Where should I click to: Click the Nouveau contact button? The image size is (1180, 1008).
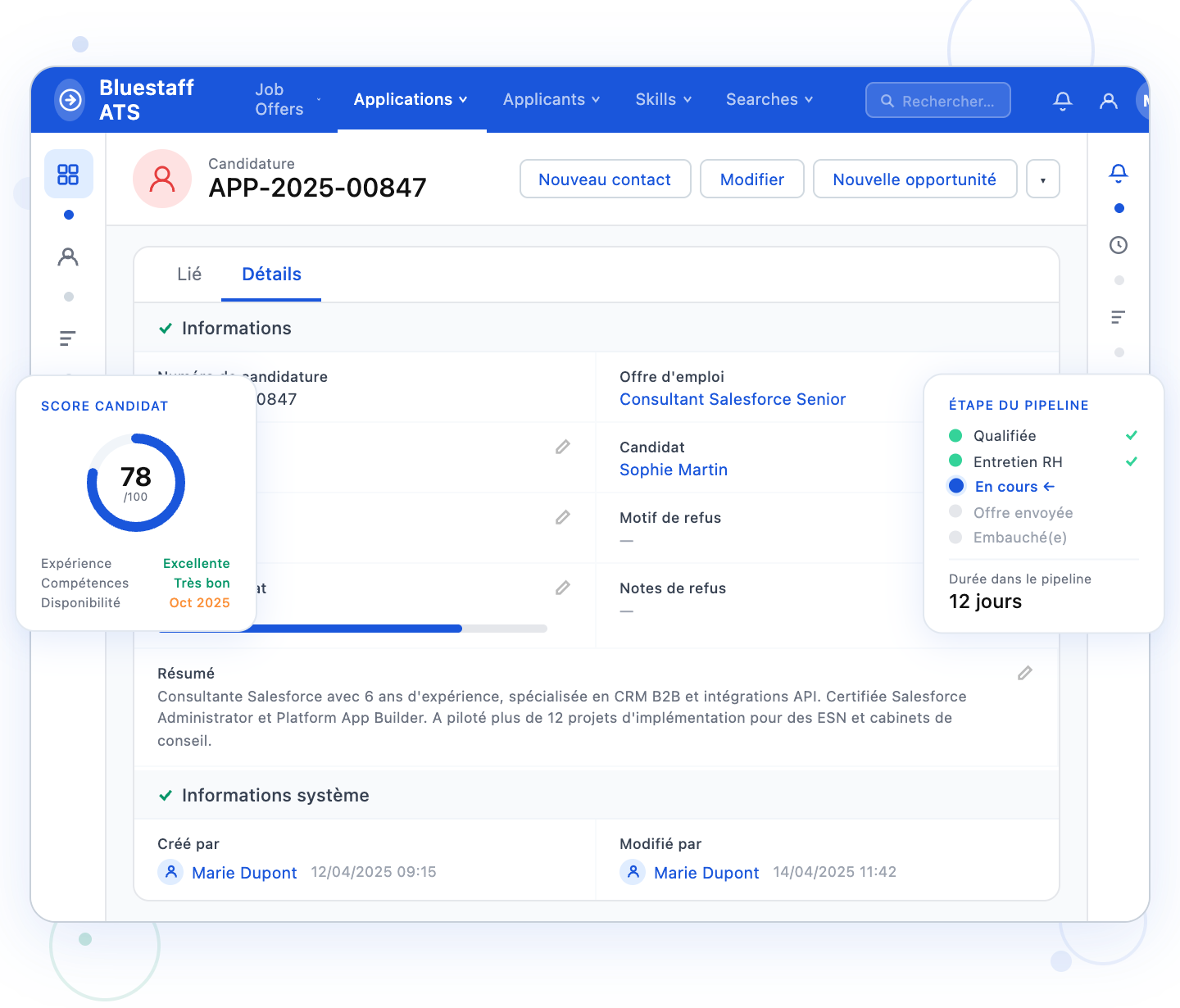605,179
